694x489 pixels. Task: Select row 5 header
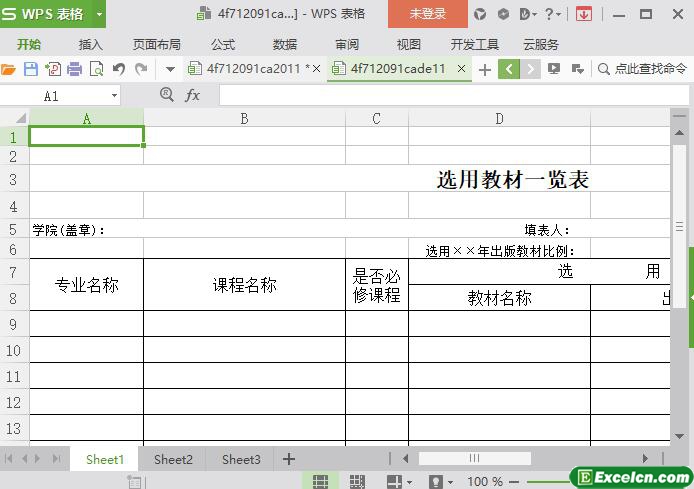[x=14, y=229]
